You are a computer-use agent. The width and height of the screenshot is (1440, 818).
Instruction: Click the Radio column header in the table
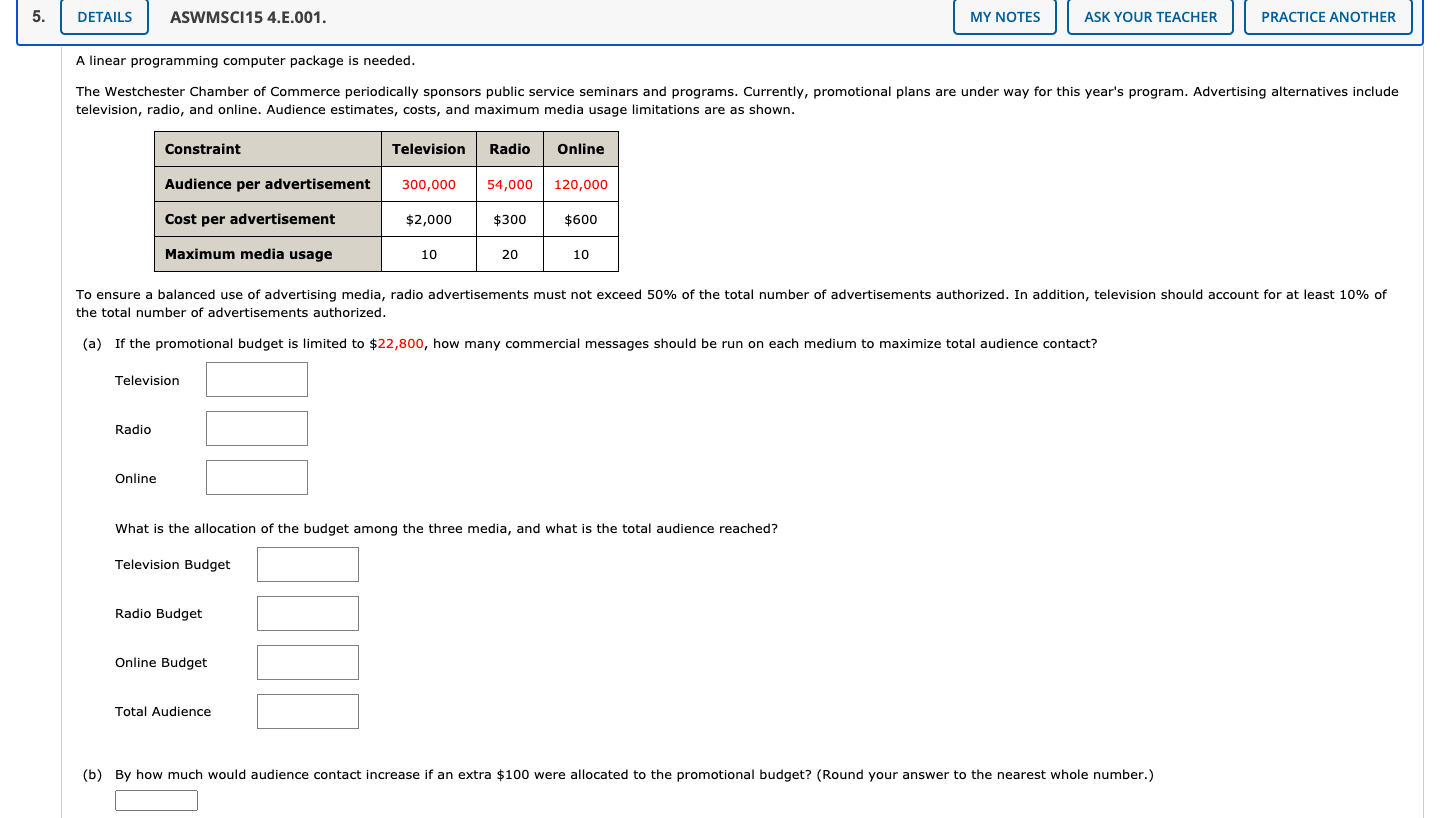coord(509,148)
